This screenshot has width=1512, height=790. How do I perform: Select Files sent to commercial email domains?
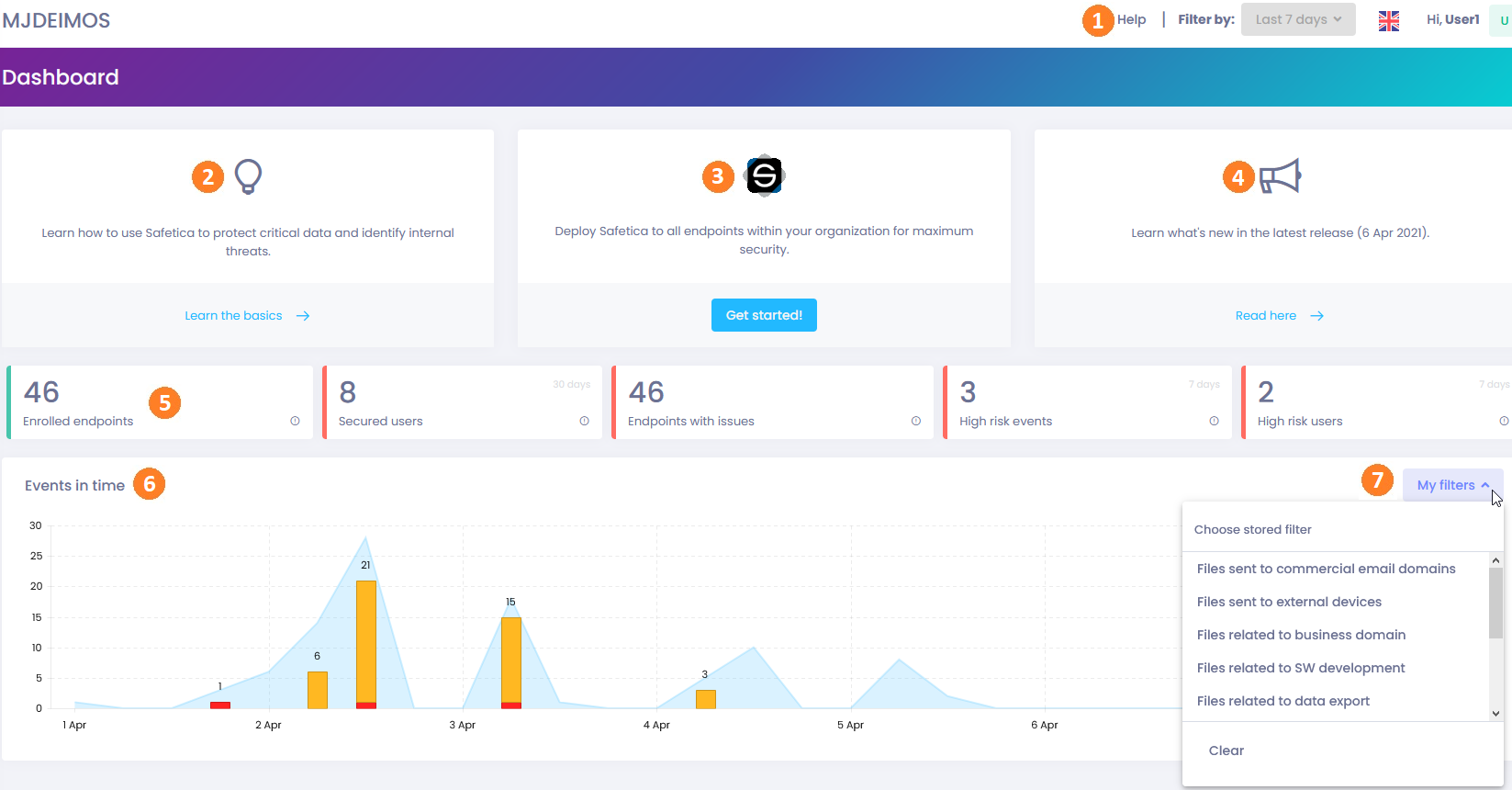[x=1326, y=569]
